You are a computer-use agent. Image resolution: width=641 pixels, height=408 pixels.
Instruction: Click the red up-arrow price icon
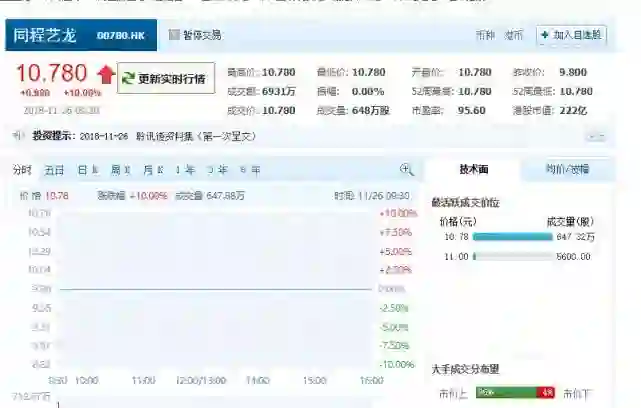106,75
